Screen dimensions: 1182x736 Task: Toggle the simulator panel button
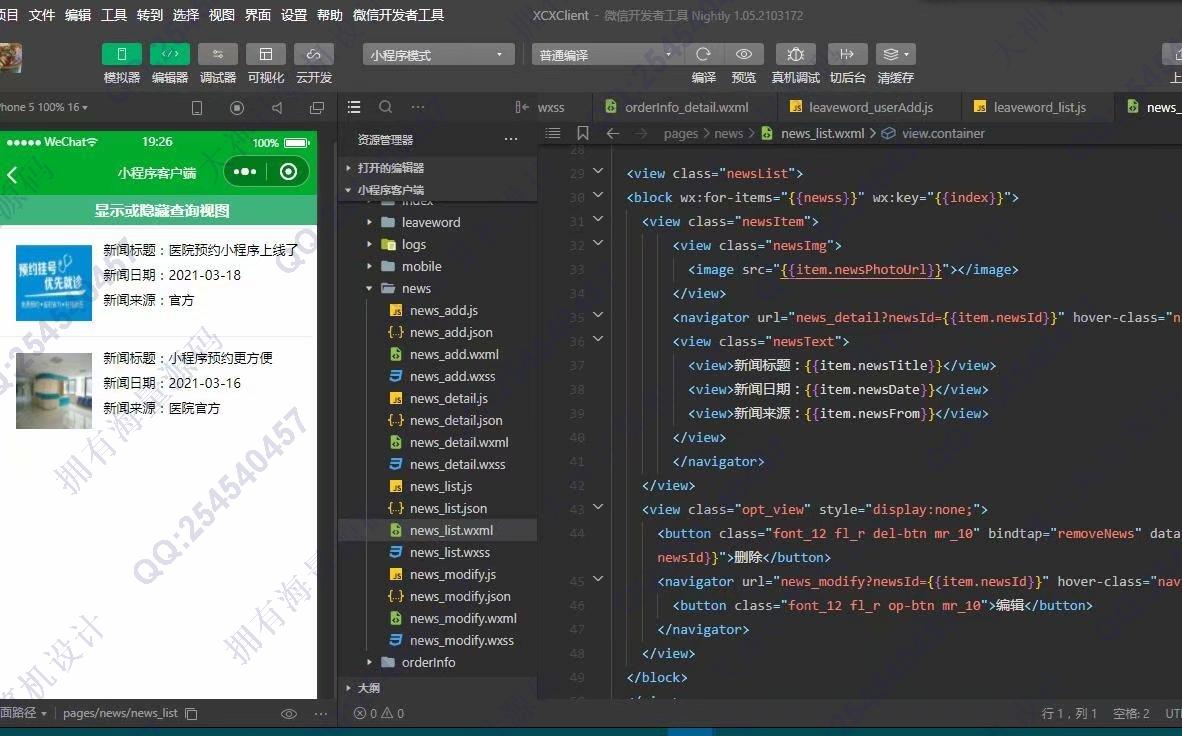[121, 55]
